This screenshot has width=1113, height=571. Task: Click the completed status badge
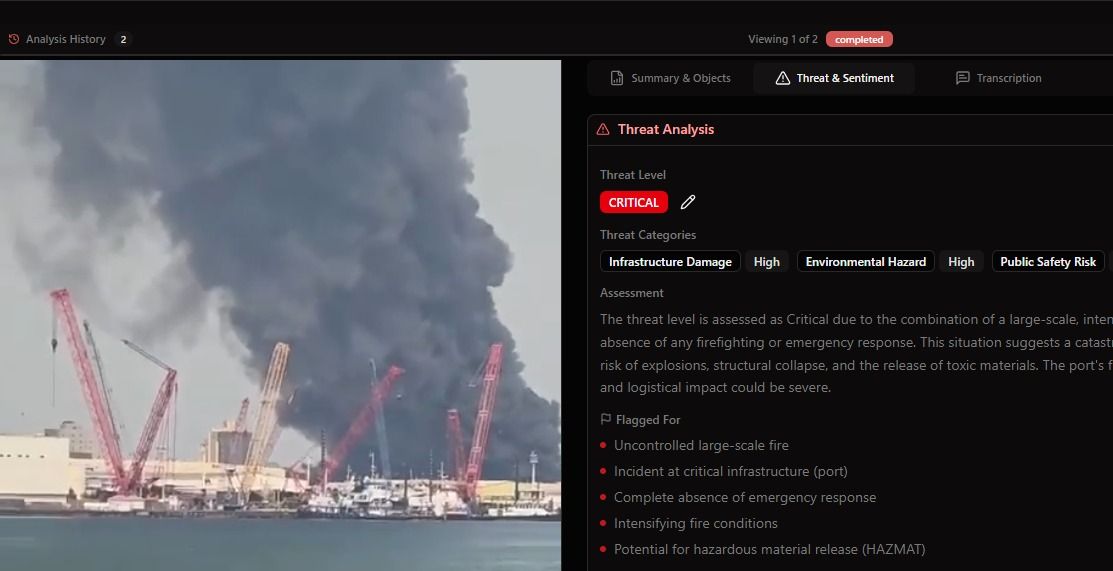[859, 39]
